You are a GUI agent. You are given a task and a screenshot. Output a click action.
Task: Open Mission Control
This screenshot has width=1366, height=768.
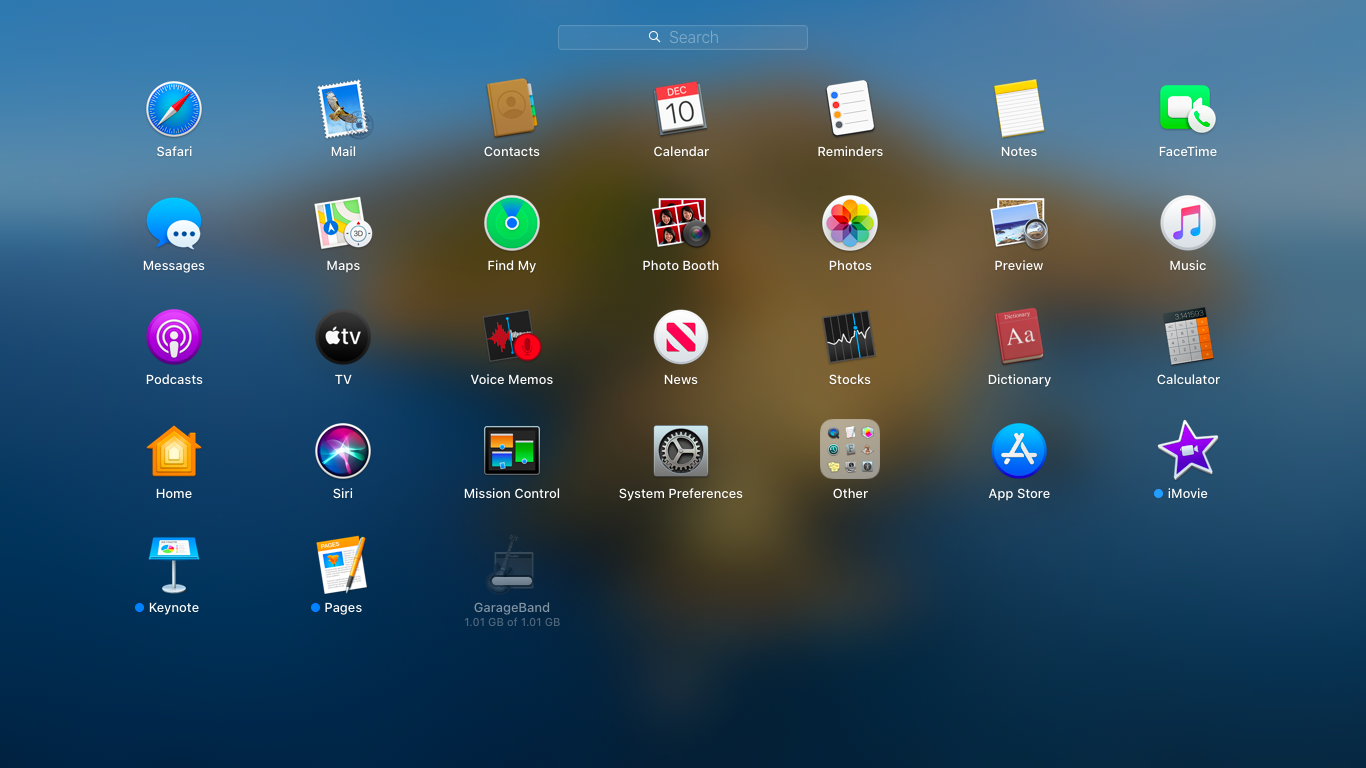[x=512, y=451]
